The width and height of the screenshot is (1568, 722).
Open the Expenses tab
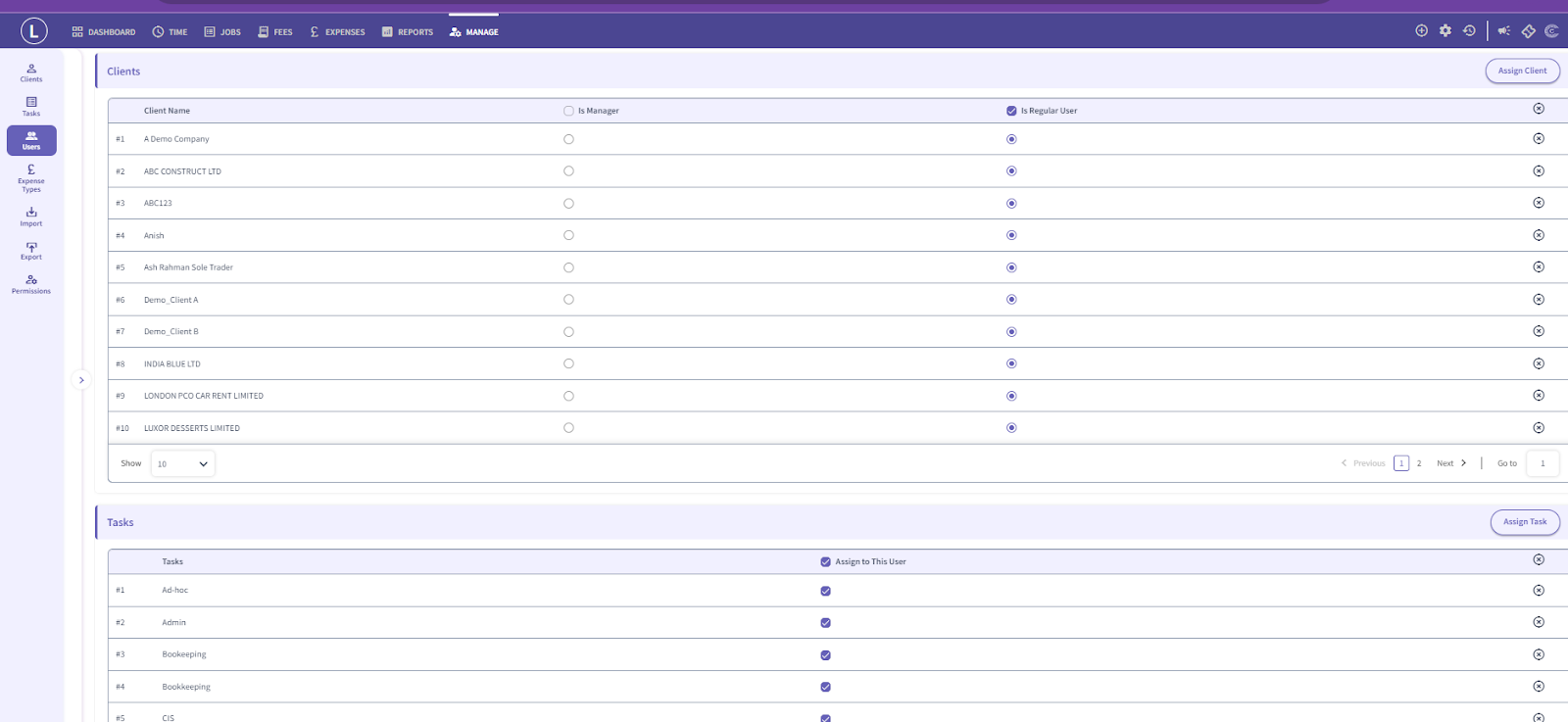337,32
